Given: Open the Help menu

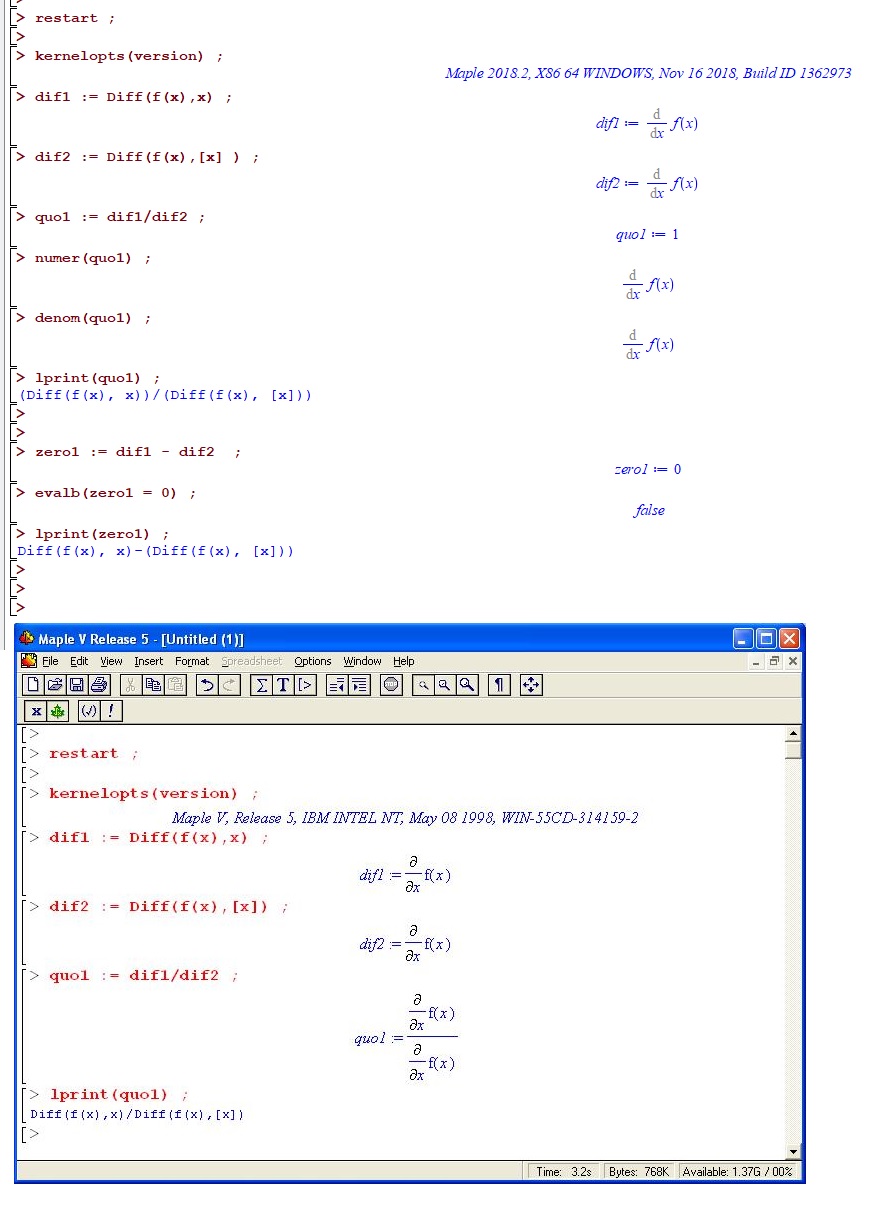Looking at the screenshot, I should (x=403, y=661).
